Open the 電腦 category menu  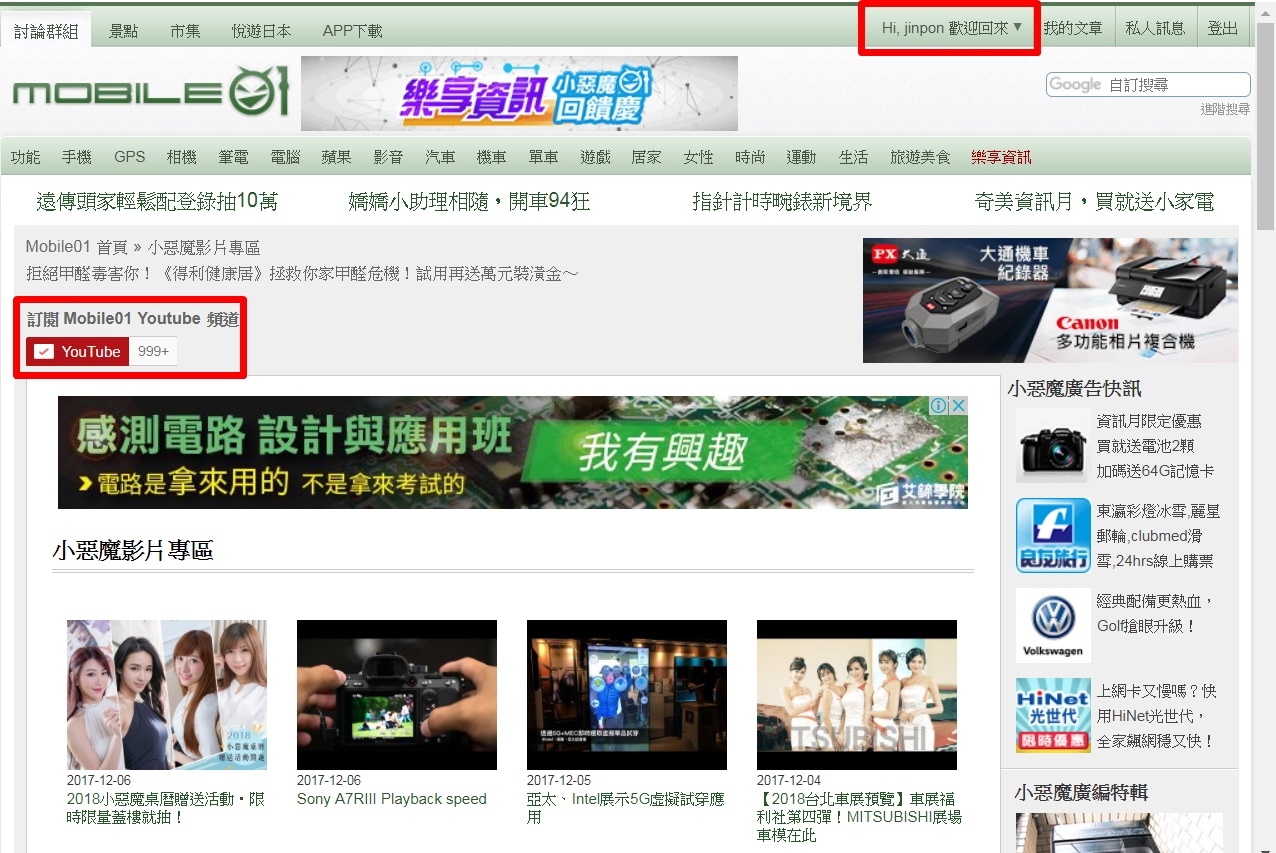pyautogui.click(x=286, y=157)
